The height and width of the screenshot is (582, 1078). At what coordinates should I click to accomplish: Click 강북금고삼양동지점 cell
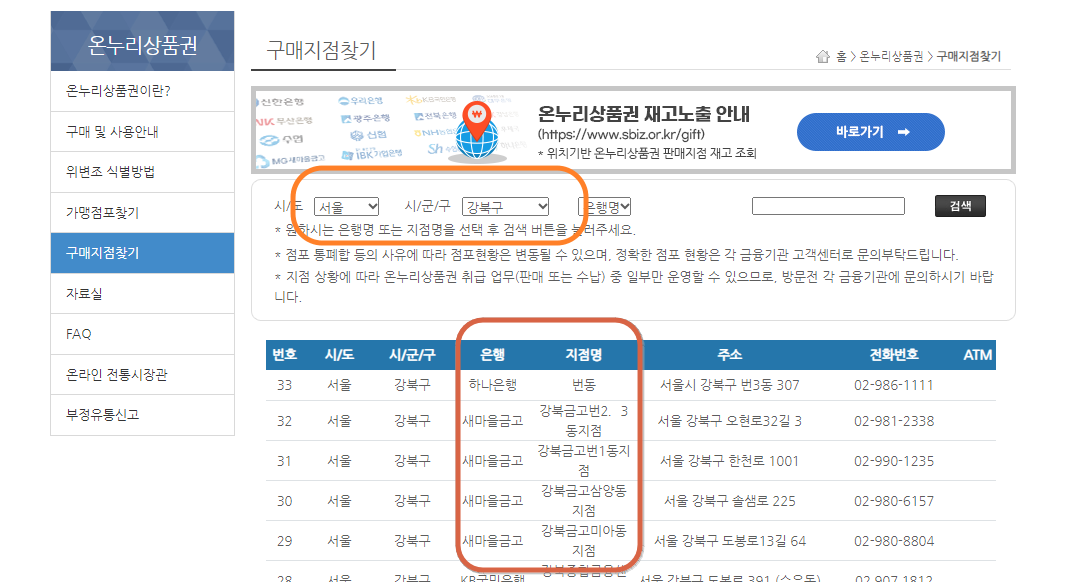pyautogui.click(x=584, y=500)
